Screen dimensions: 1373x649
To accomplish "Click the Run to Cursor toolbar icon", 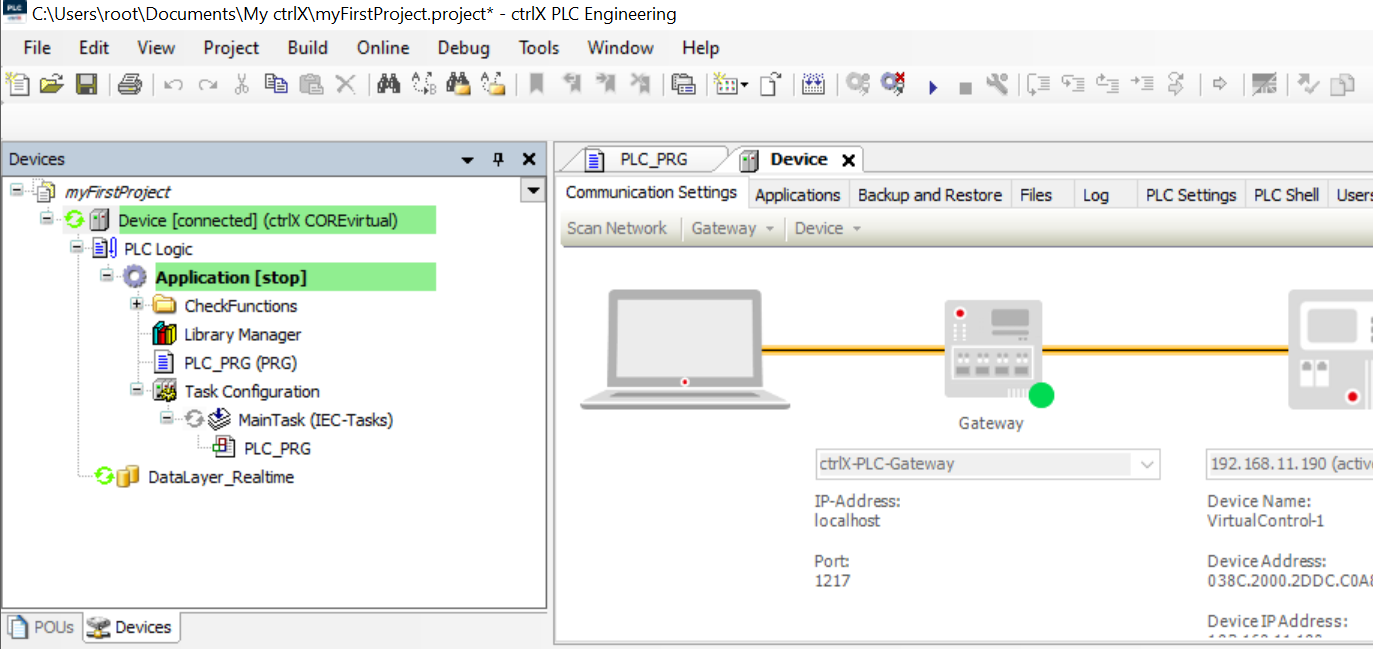I will (1142, 85).
